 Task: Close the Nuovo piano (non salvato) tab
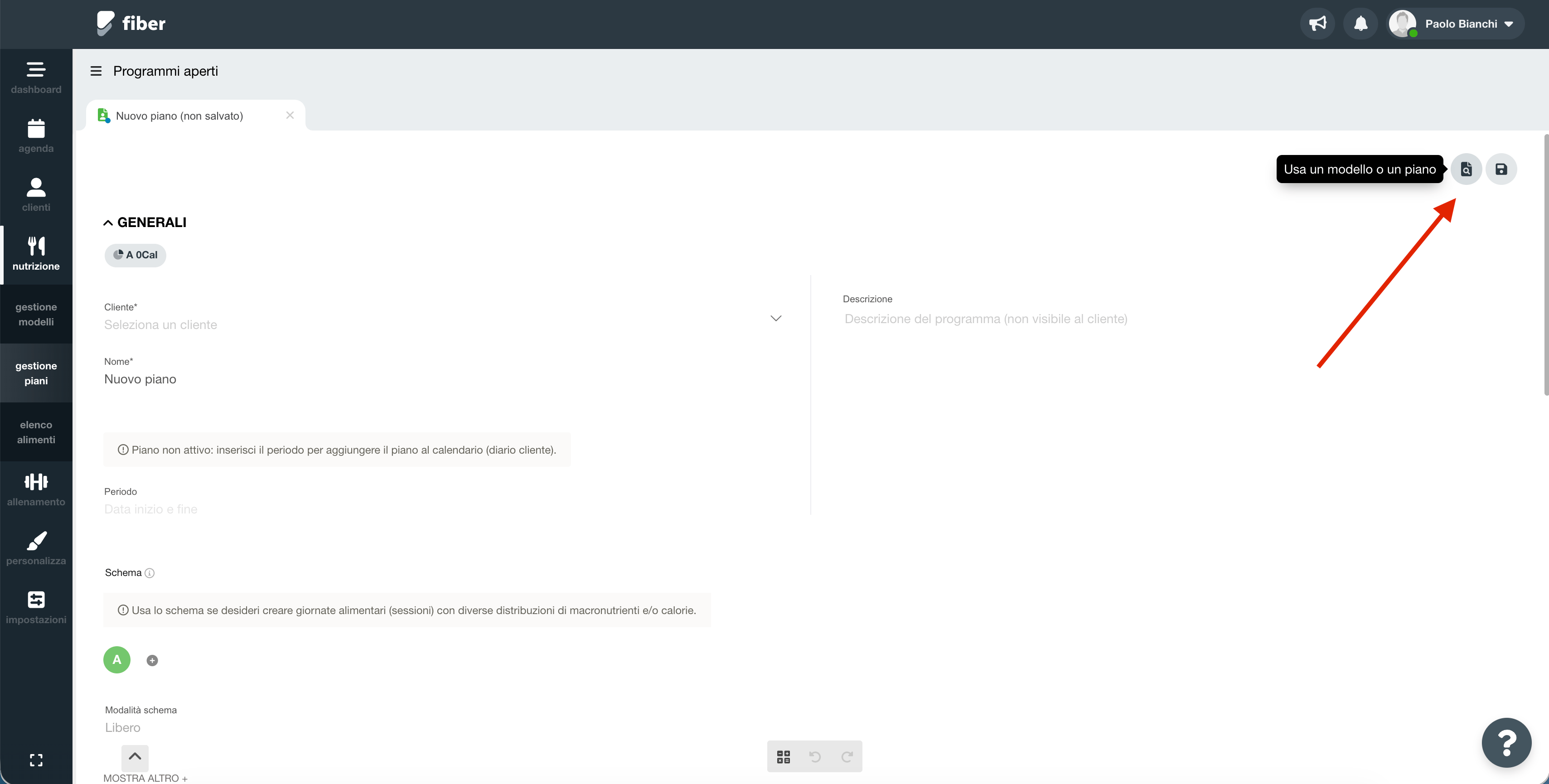point(290,115)
